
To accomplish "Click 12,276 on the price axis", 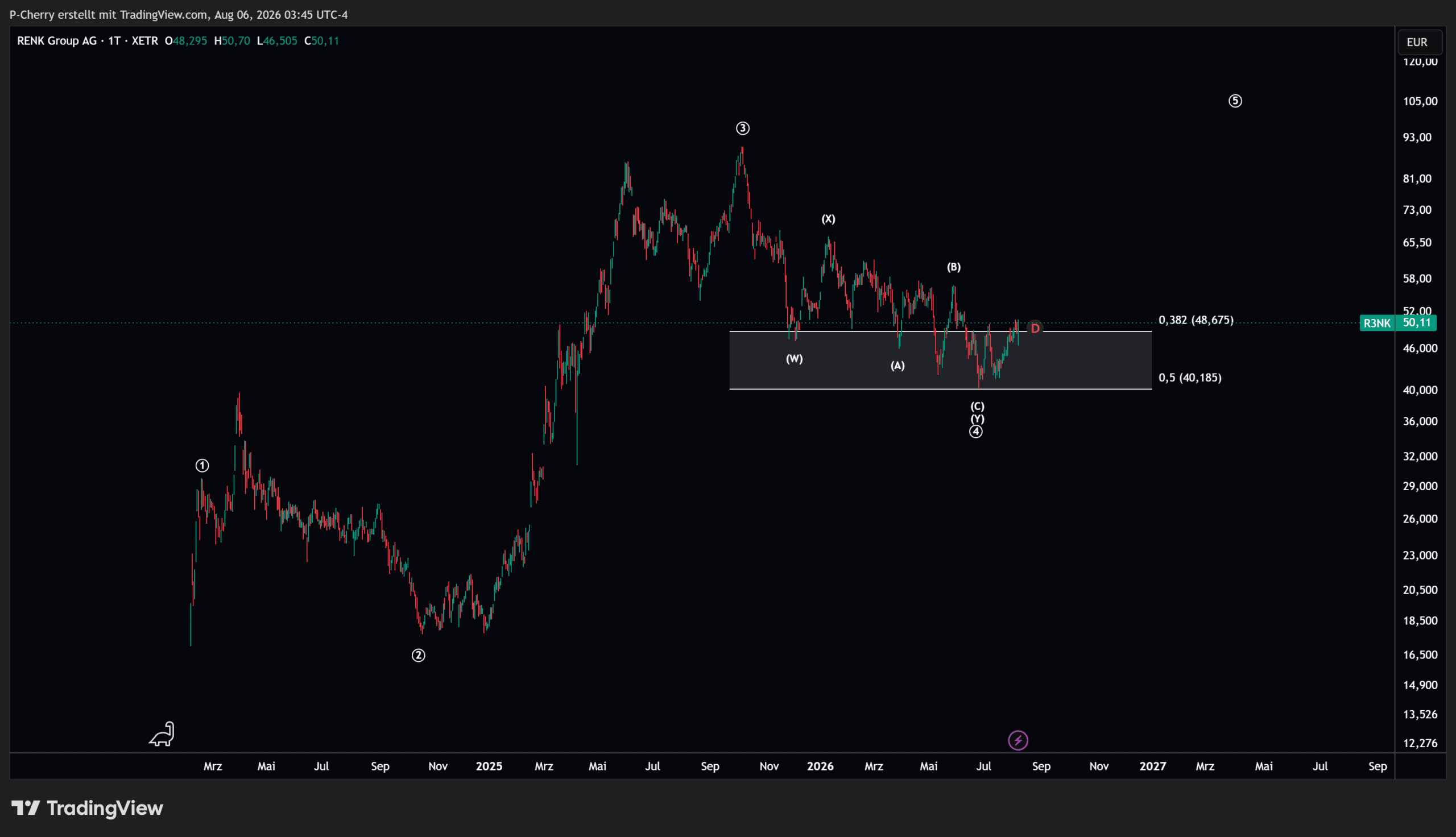I will pyautogui.click(x=1420, y=743).
